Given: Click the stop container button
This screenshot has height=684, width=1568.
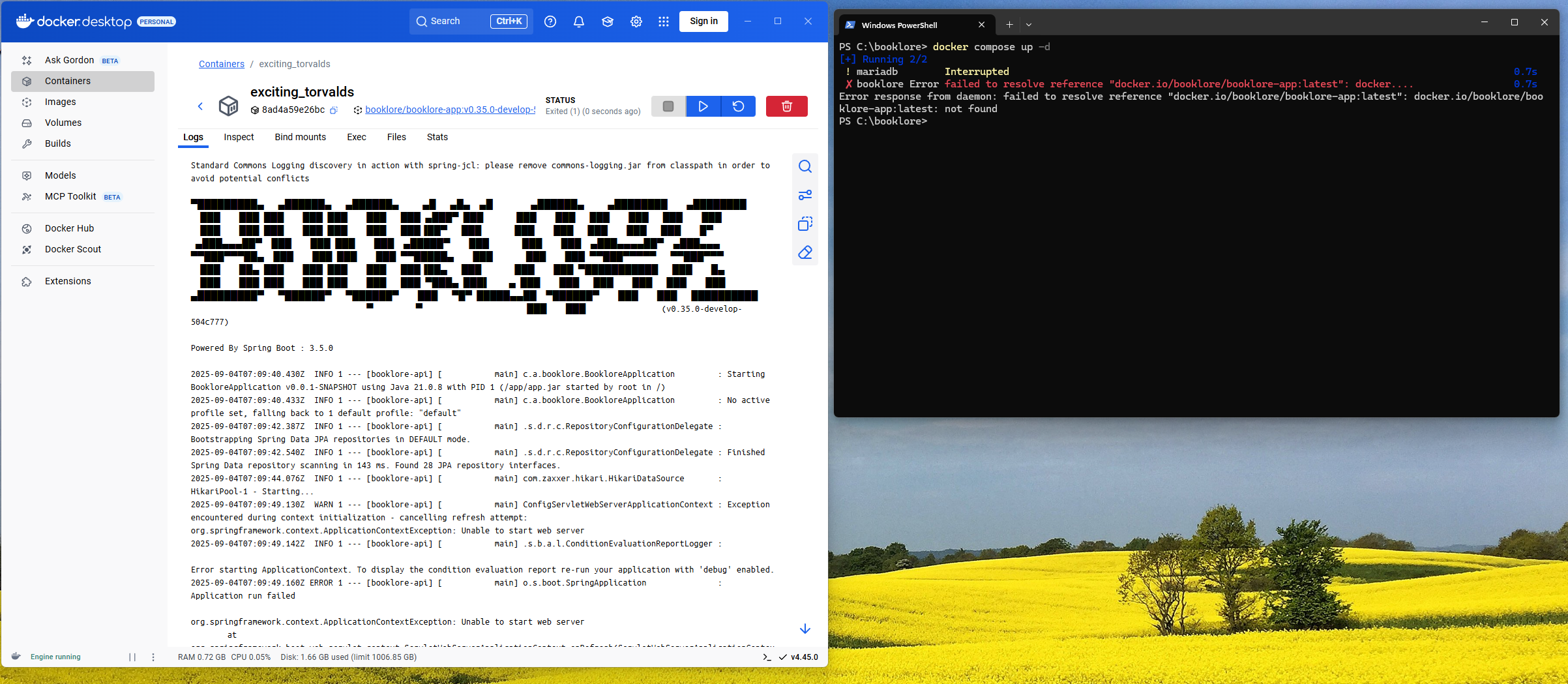Looking at the screenshot, I should pyautogui.click(x=668, y=106).
